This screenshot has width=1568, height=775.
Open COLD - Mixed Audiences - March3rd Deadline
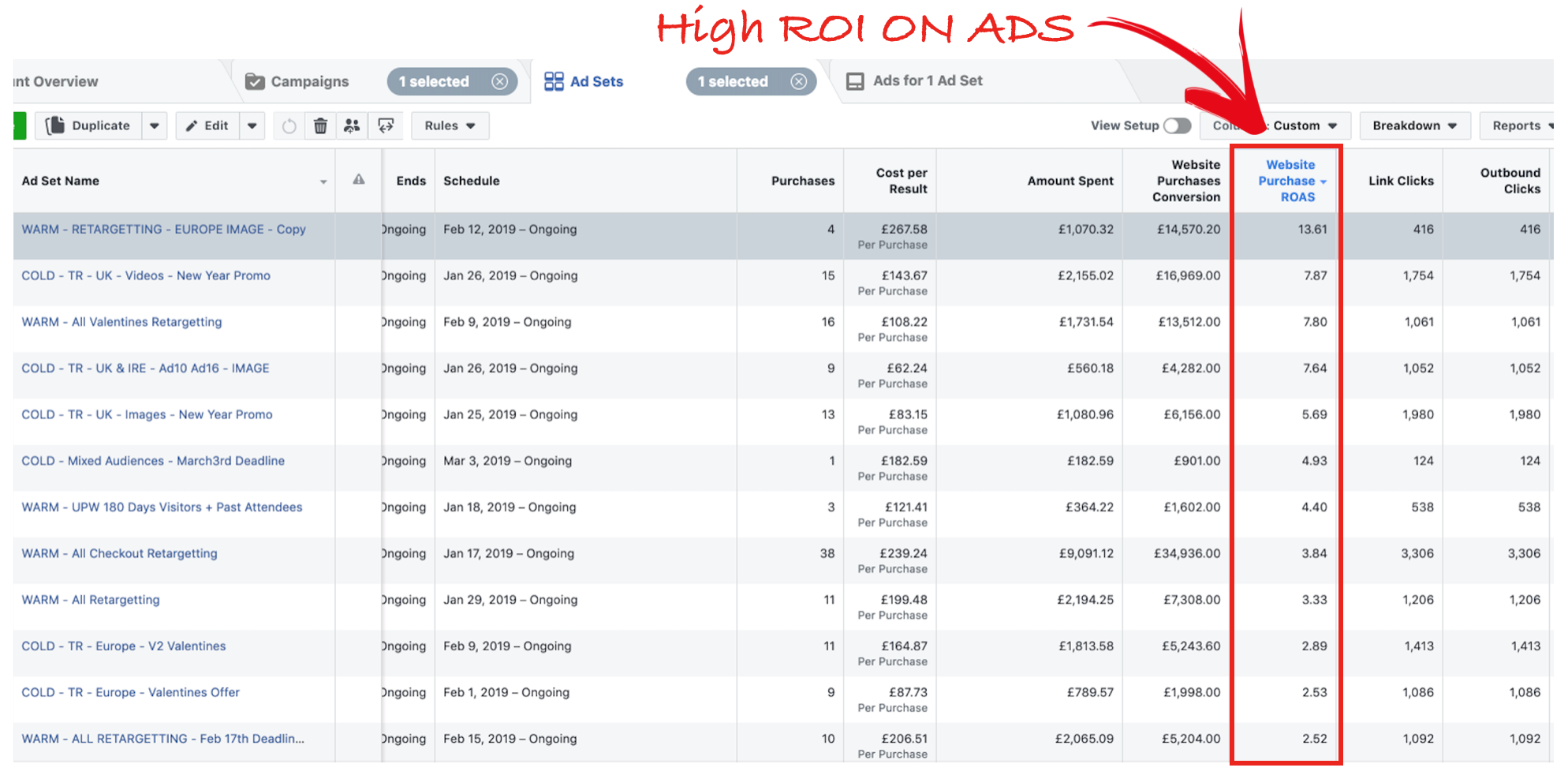(153, 461)
